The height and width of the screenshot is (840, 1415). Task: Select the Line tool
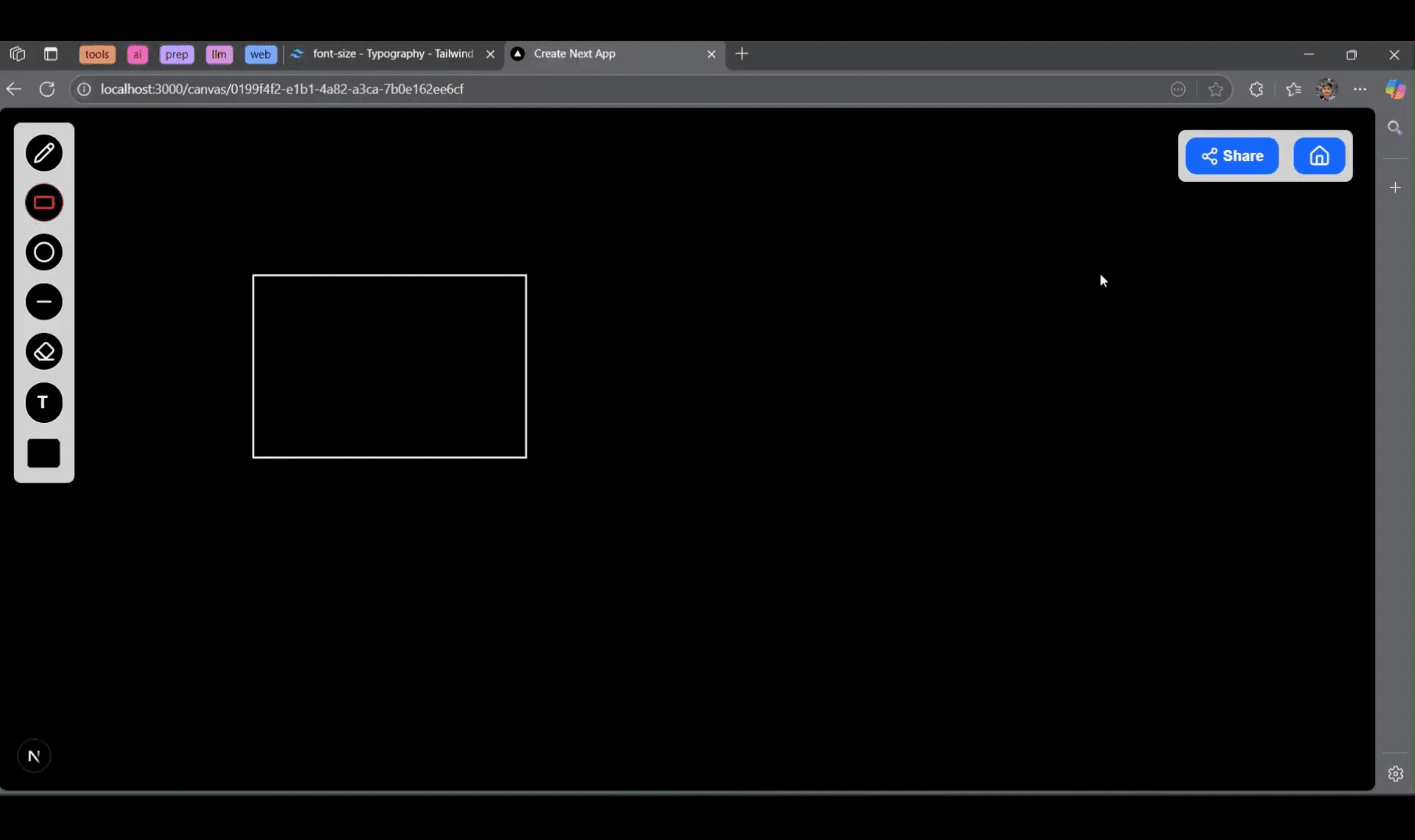[43, 301]
